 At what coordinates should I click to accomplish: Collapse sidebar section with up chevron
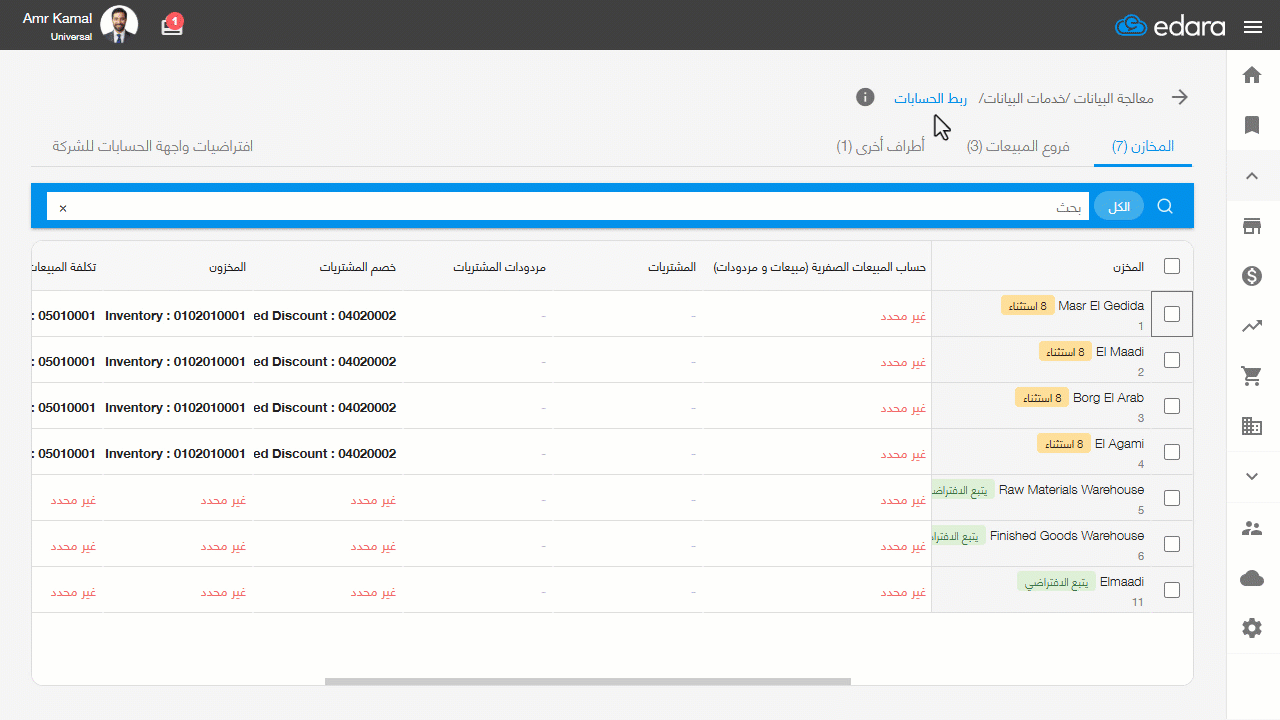coord(1251,176)
